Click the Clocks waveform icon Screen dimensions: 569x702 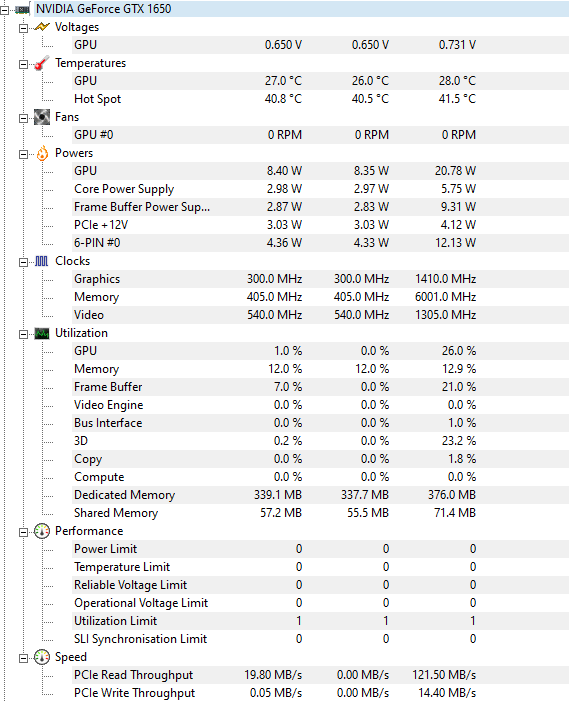pos(42,261)
